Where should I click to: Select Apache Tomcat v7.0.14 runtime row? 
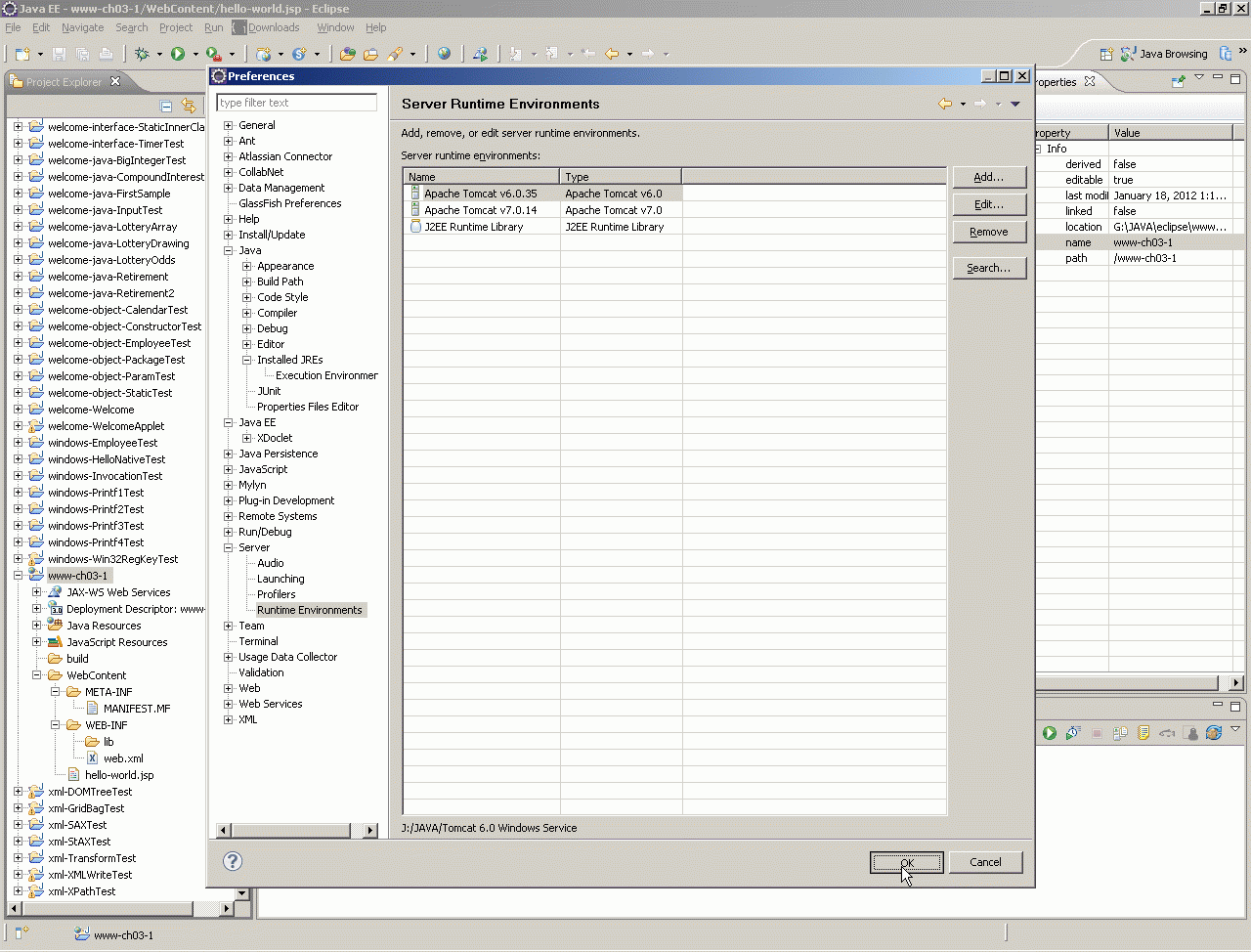point(480,210)
